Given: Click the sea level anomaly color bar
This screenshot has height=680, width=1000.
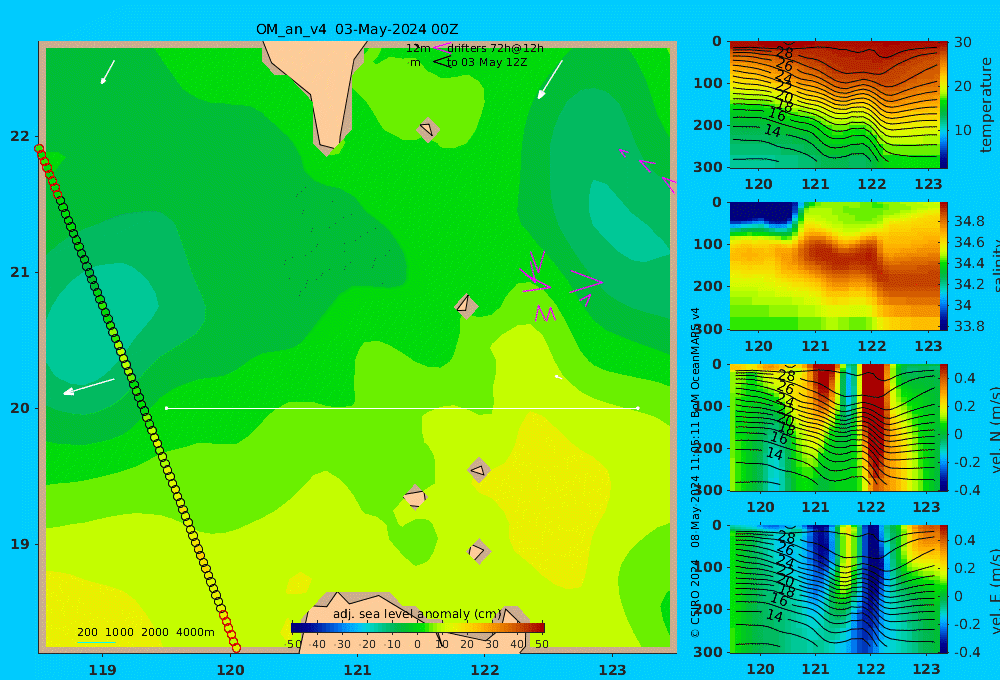Looking at the screenshot, I should (x=418, y=628).
